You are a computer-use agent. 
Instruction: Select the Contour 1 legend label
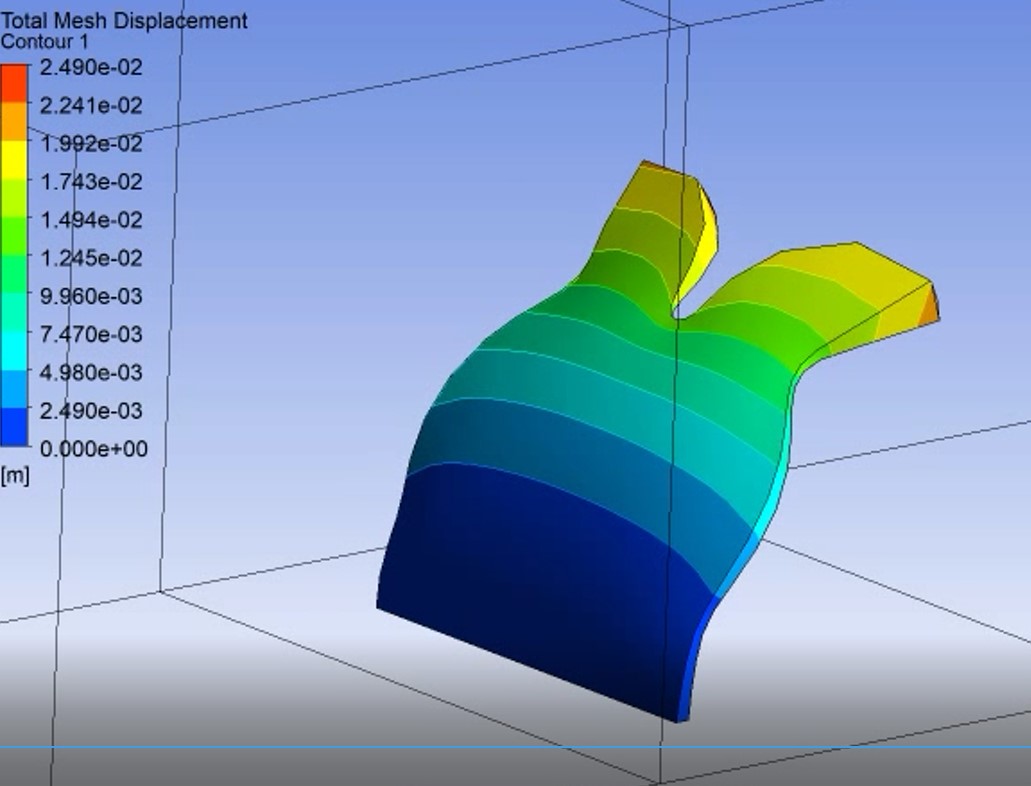(44, 42)
